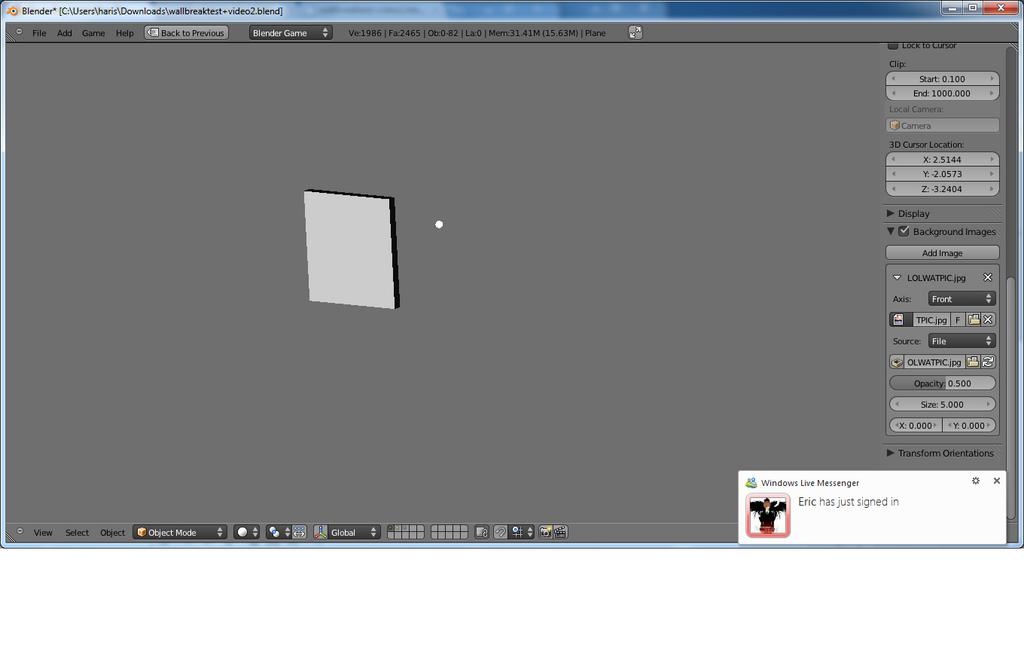This screenshot has height=654, width=1024.
Task: Adjust the Opacity 0.500 slider
Action: point(942,383)
